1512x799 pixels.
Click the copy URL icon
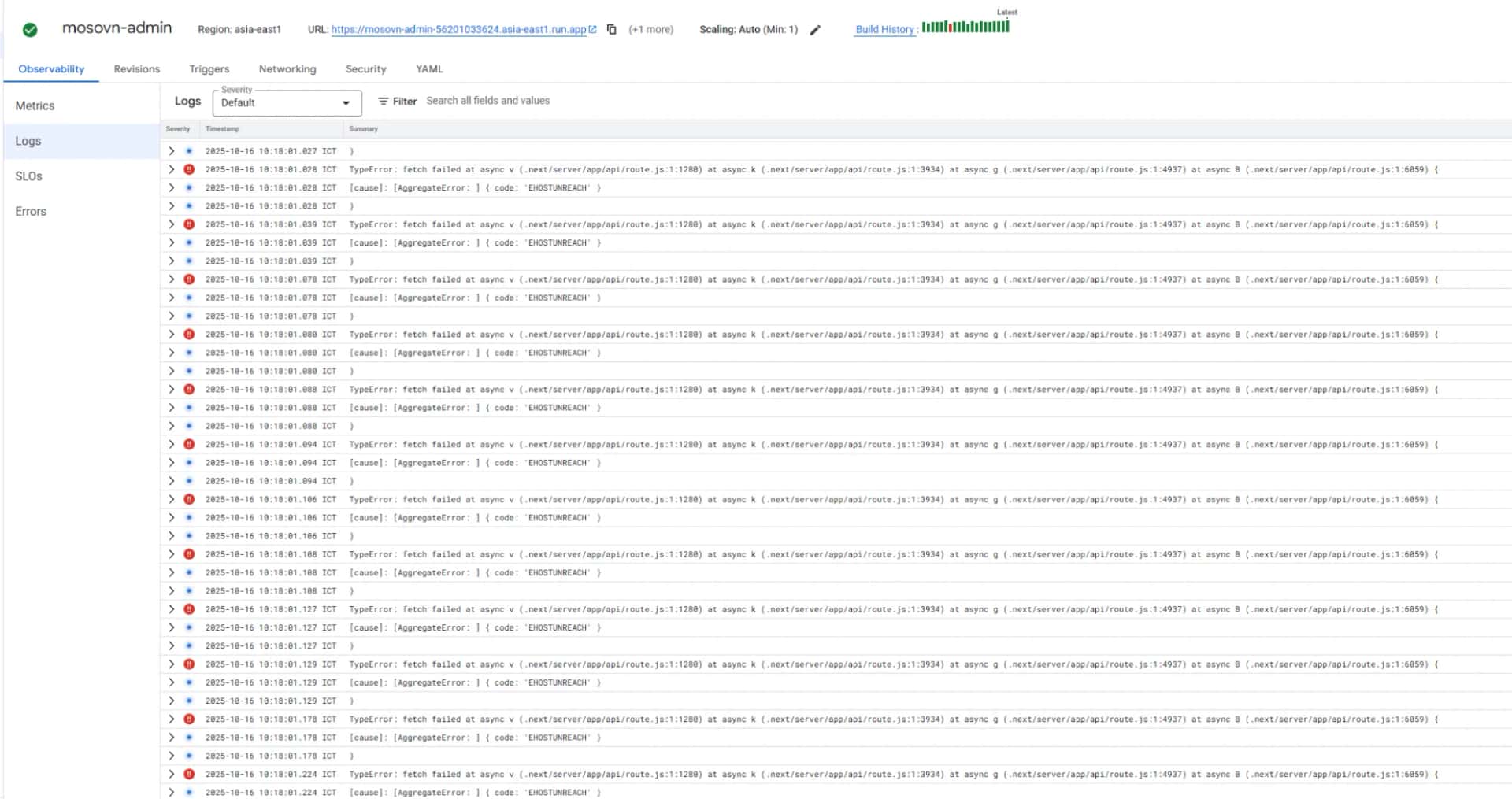coord(611,29)
